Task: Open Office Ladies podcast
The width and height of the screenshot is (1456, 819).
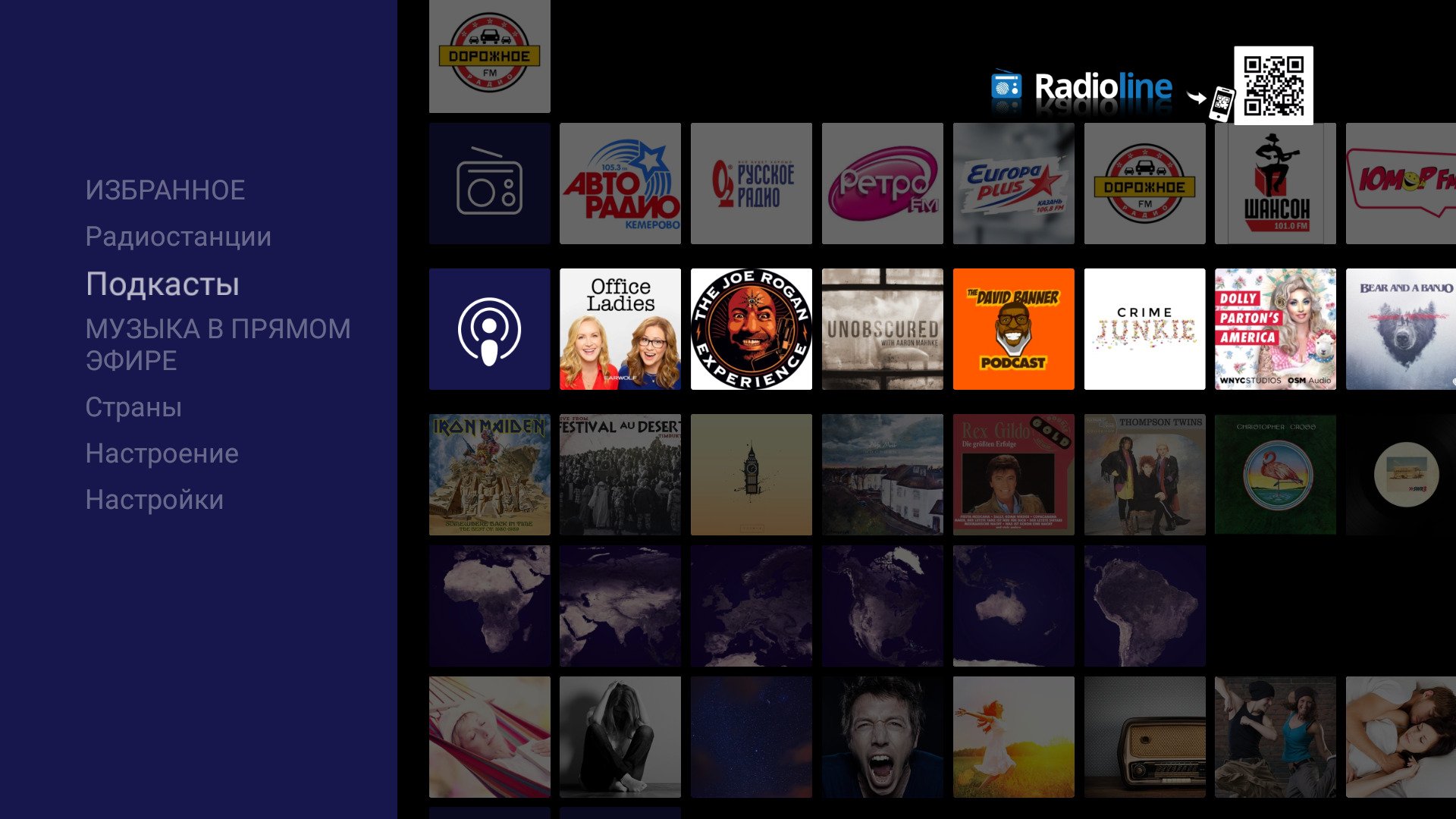Action: [620, 329]
